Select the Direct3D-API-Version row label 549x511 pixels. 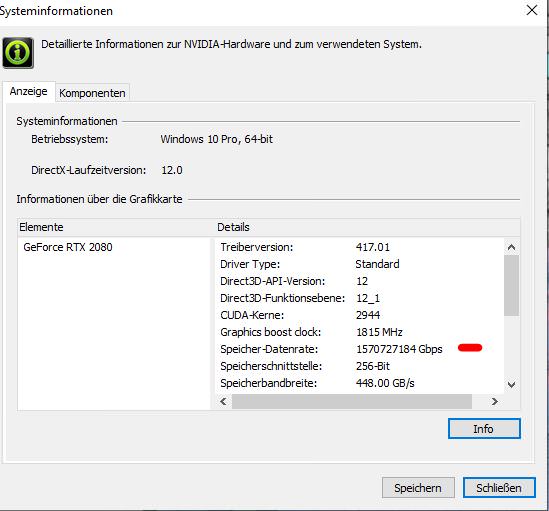(x=272, y=281)
